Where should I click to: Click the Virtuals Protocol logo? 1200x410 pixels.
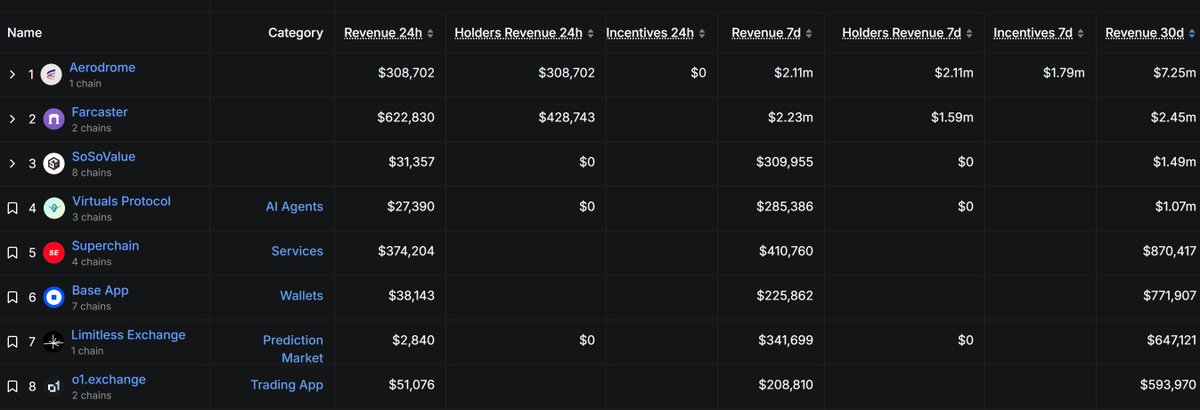click(53, 209)
